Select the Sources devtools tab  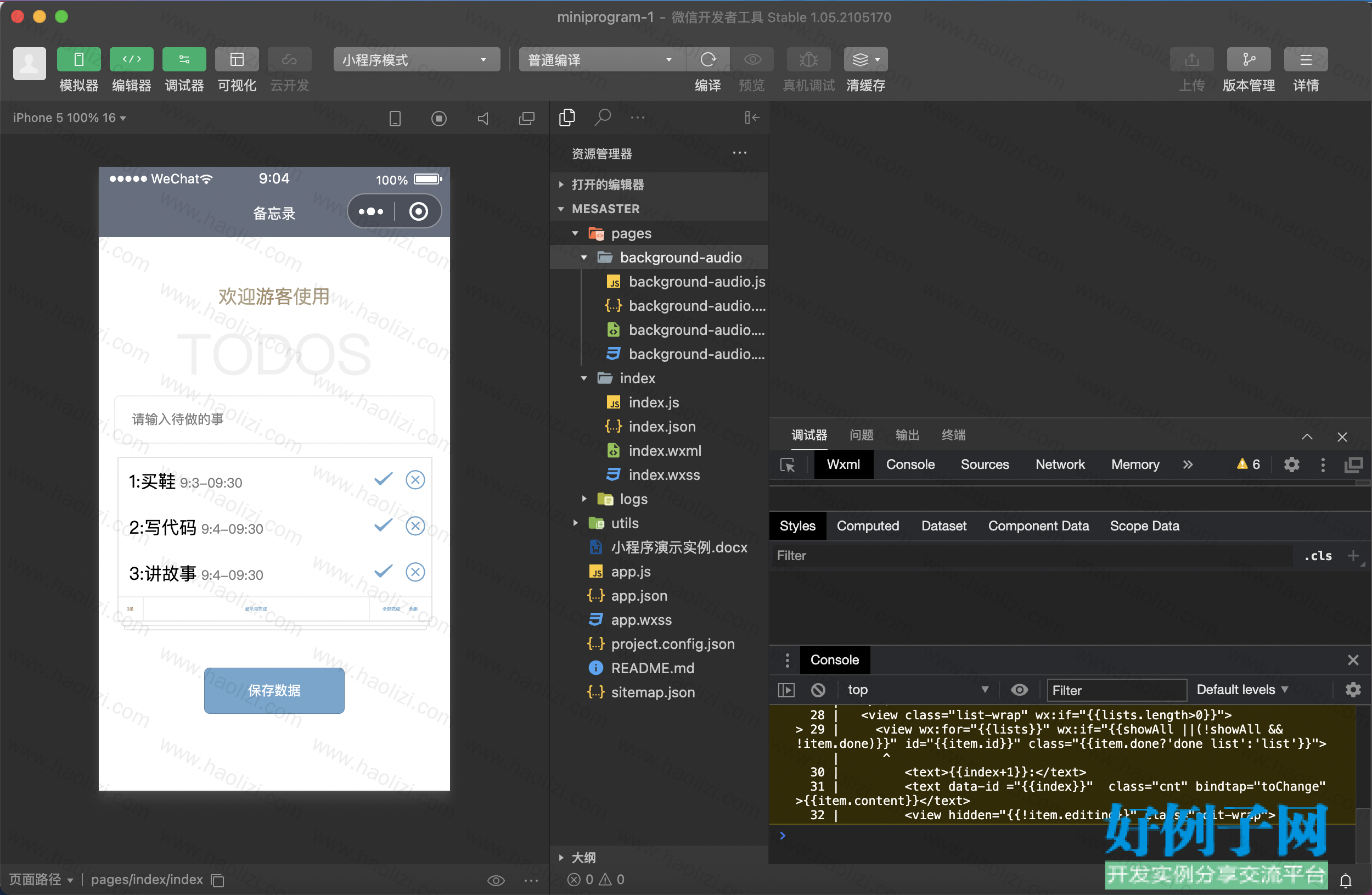click(985, 465)
